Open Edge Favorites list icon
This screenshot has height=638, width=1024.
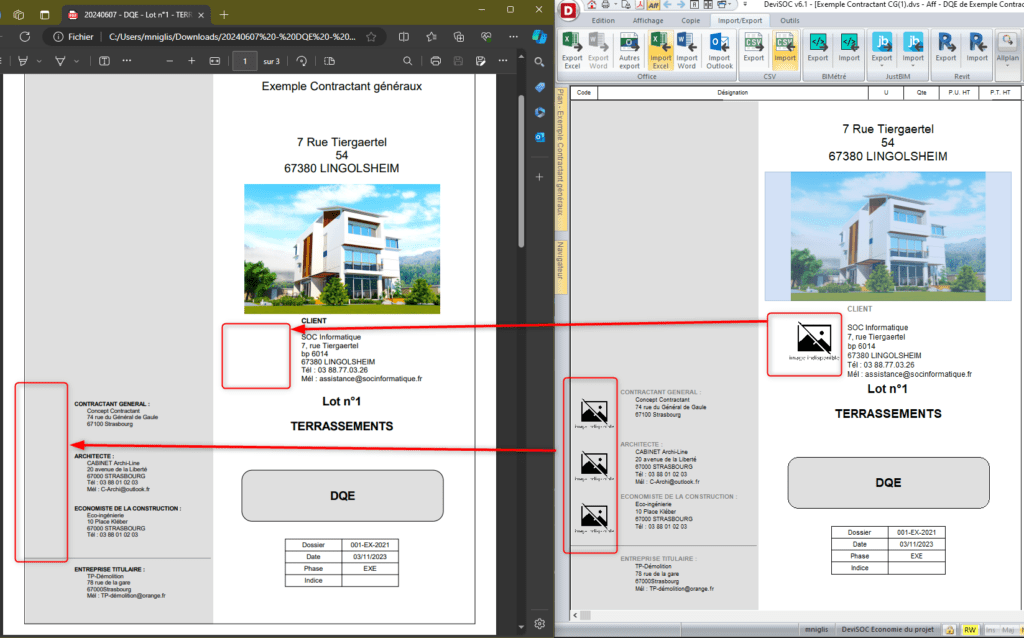[x=432, y=37]
